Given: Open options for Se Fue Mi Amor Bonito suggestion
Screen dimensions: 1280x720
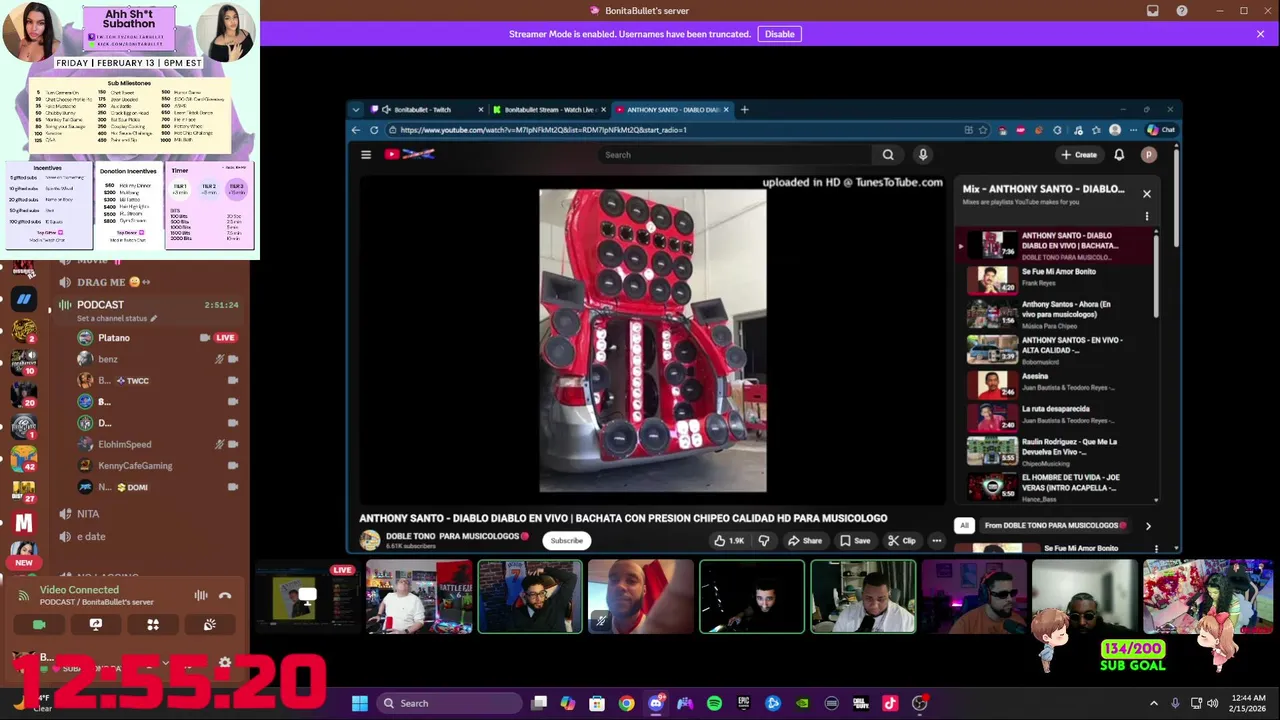Looking at the screenshot, I should pyautogui.click(x=1156, y=549).
